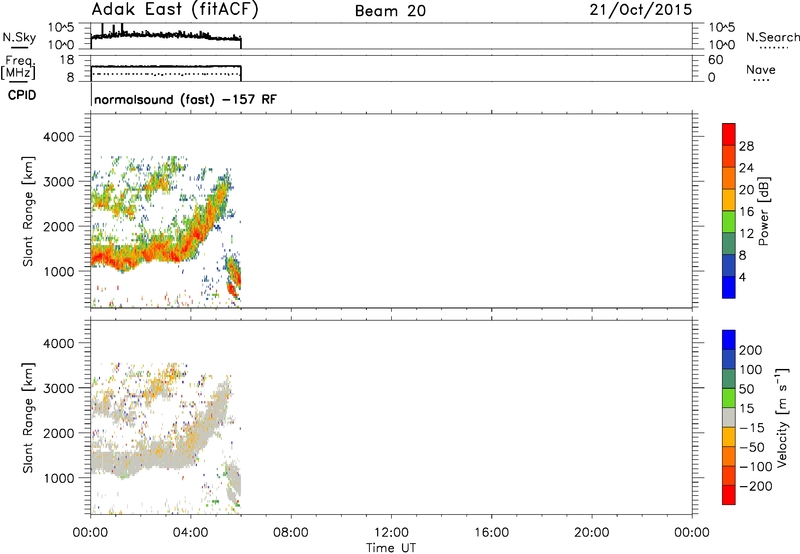800x554 pixels.
Task: Click the '12:00' time tick label
Action: [x=391, y=533]
